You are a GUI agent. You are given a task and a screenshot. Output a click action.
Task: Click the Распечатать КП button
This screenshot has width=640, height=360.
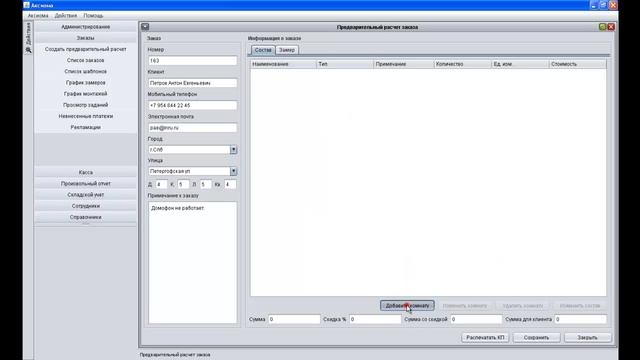[x=485, y=338]
